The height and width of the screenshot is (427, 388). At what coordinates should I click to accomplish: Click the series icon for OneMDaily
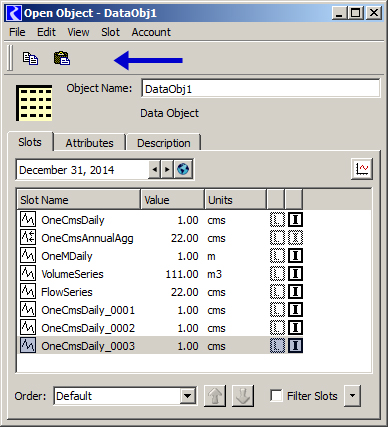coord(28,255)
